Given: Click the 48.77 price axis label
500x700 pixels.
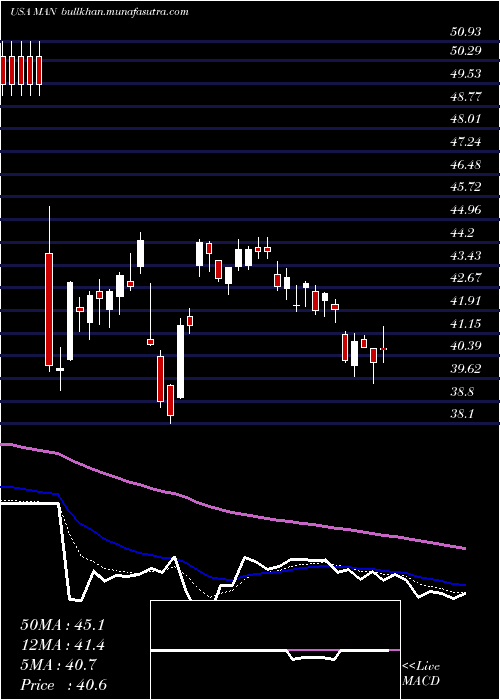Looking at the screenshot, I should click(466, 96).
